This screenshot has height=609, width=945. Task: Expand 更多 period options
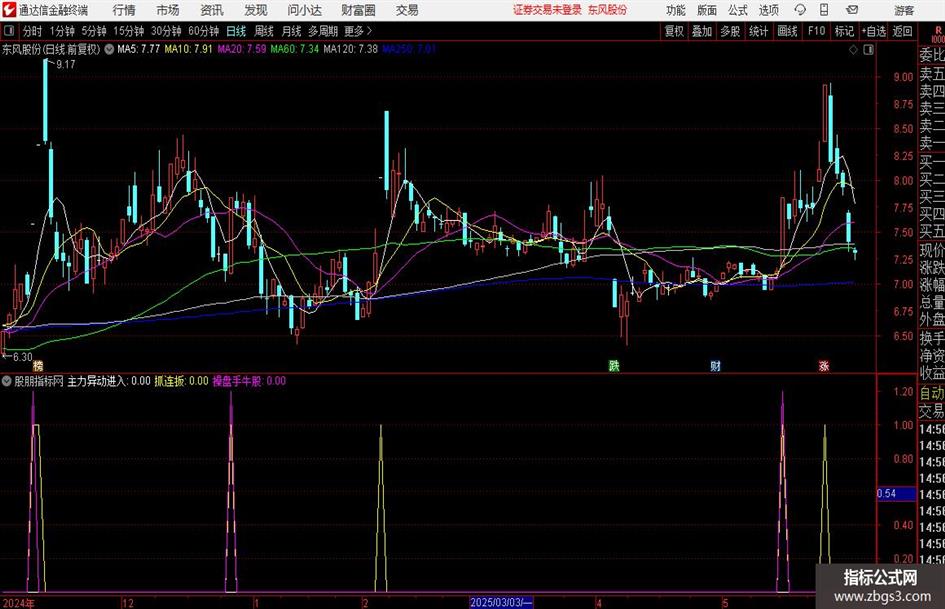click(x=358, y=31)
